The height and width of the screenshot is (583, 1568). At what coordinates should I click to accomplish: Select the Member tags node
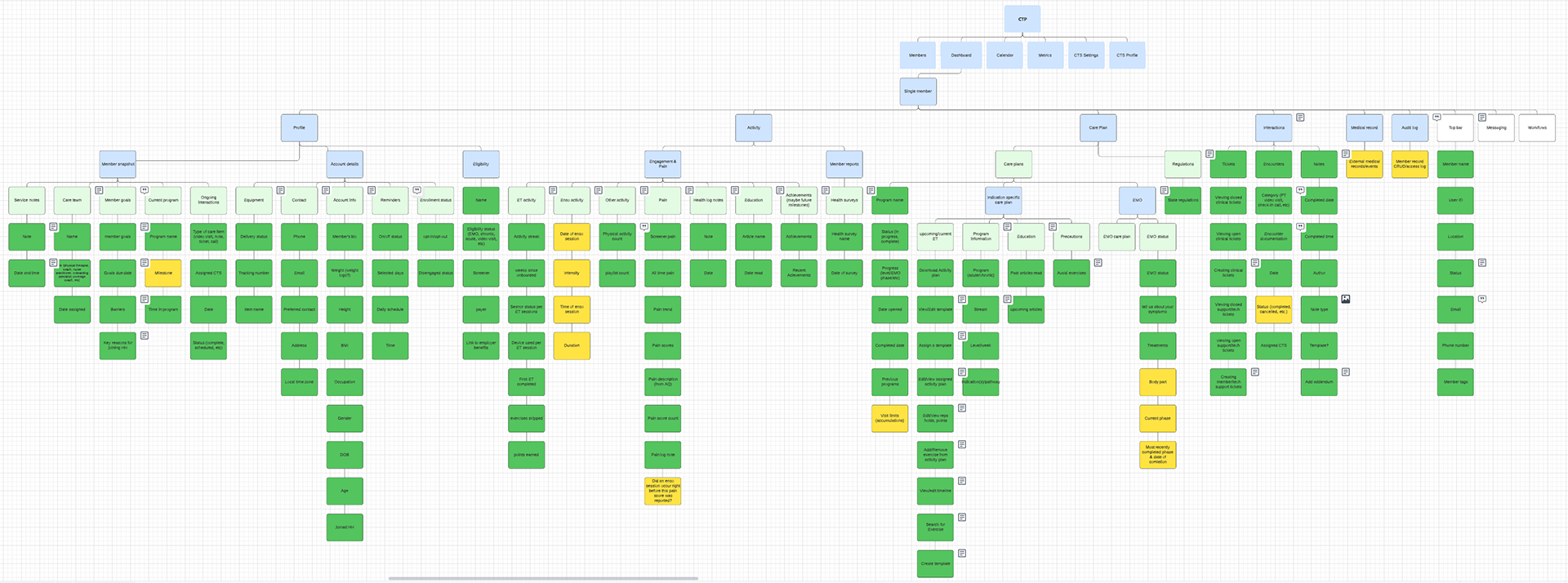(1455, 382)
